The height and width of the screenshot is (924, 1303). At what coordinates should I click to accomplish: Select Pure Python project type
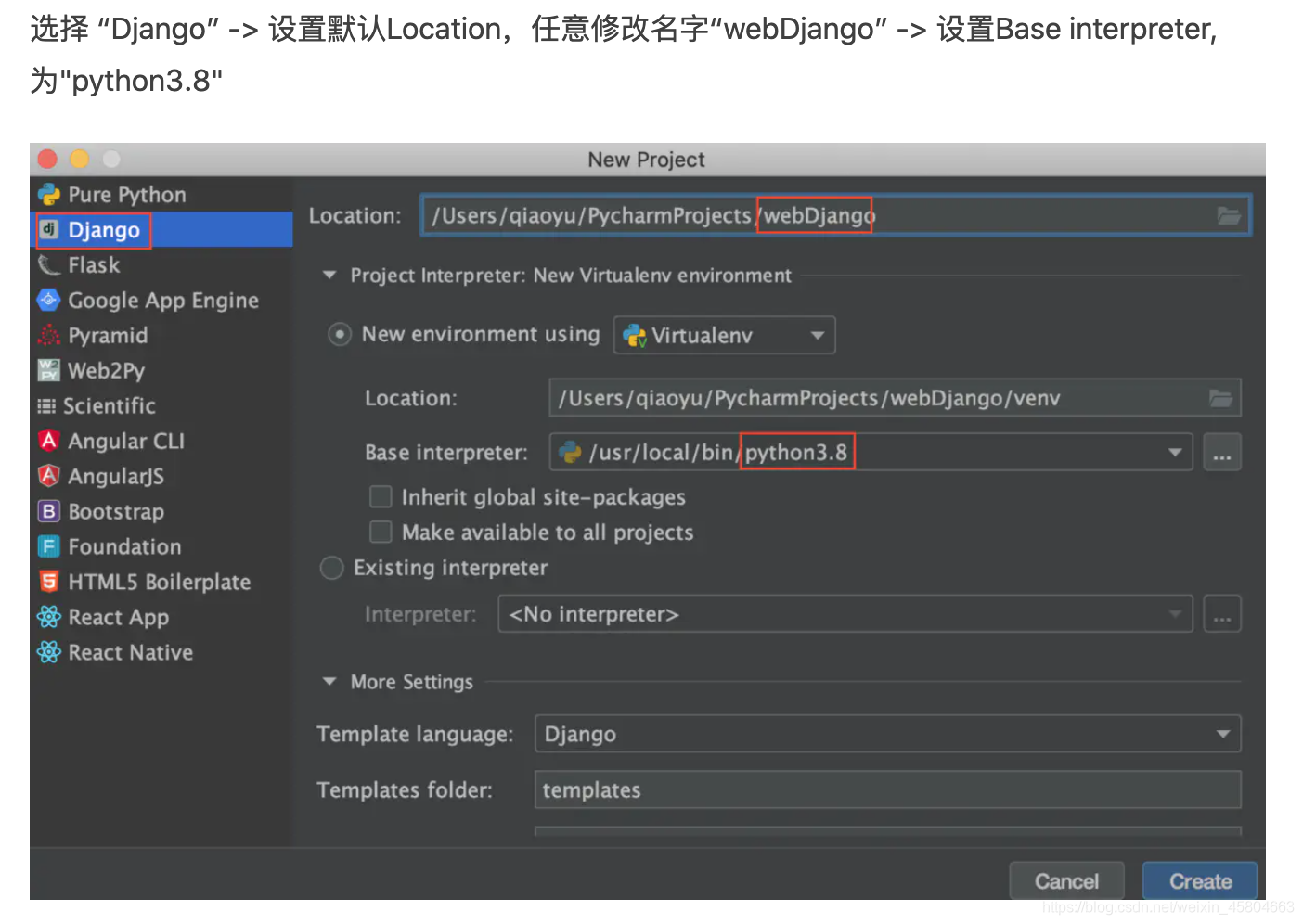pos(161,195)
